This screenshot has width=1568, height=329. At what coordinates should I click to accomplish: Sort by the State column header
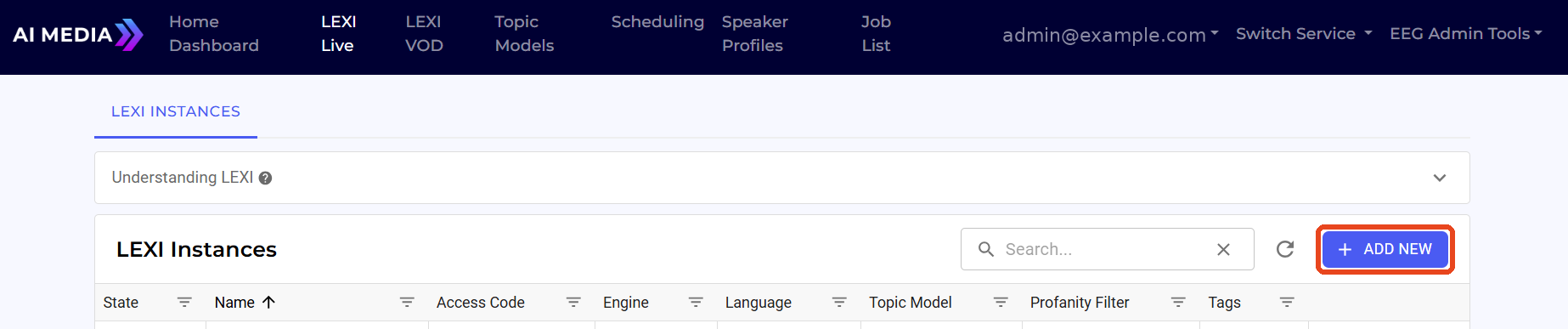[121, 303]
